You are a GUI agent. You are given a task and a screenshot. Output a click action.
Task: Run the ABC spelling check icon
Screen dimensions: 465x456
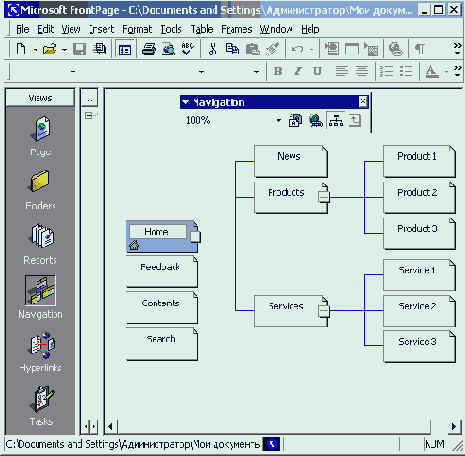click(188, 49)
